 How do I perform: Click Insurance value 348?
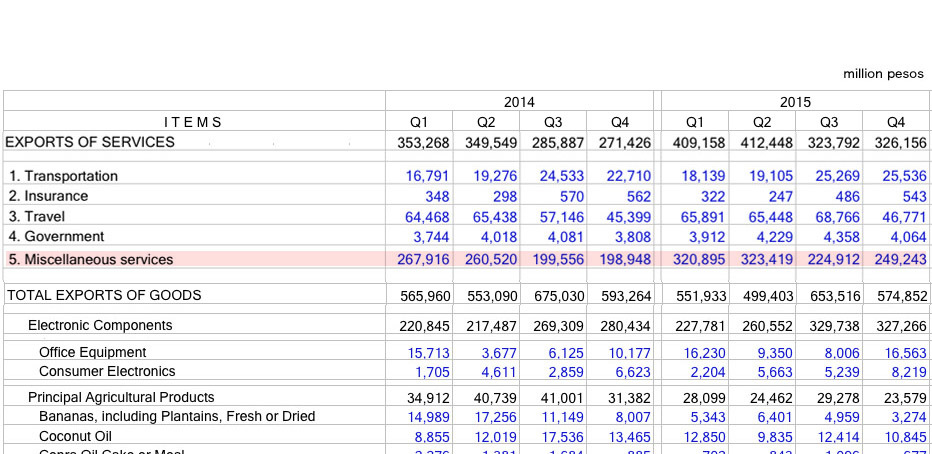coord(437,196)
